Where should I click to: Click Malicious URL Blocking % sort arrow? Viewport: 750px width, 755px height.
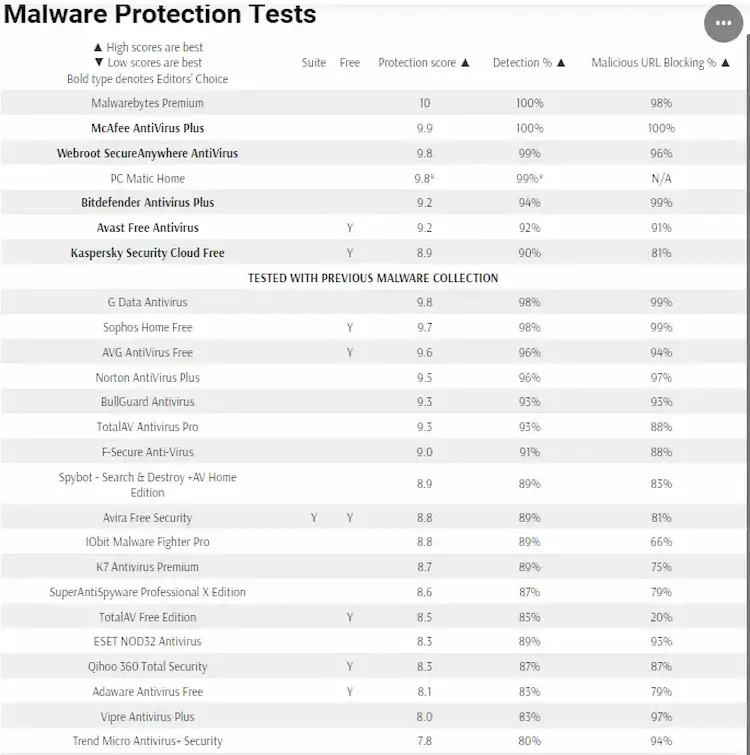coord(725,63)
